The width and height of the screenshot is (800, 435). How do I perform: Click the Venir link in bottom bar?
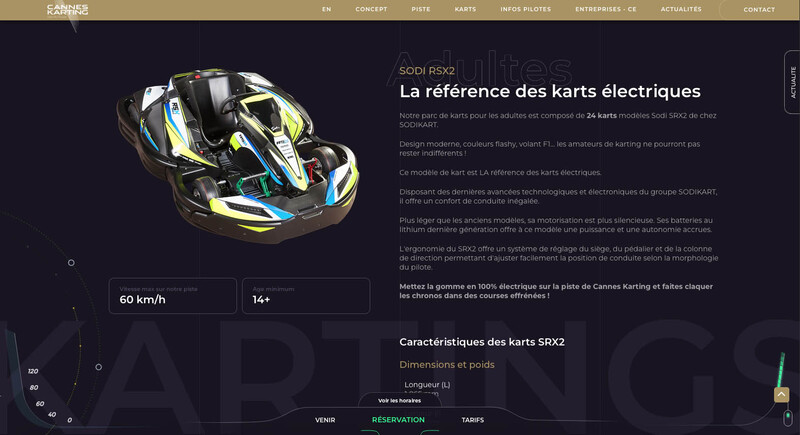tap(325, 420)
